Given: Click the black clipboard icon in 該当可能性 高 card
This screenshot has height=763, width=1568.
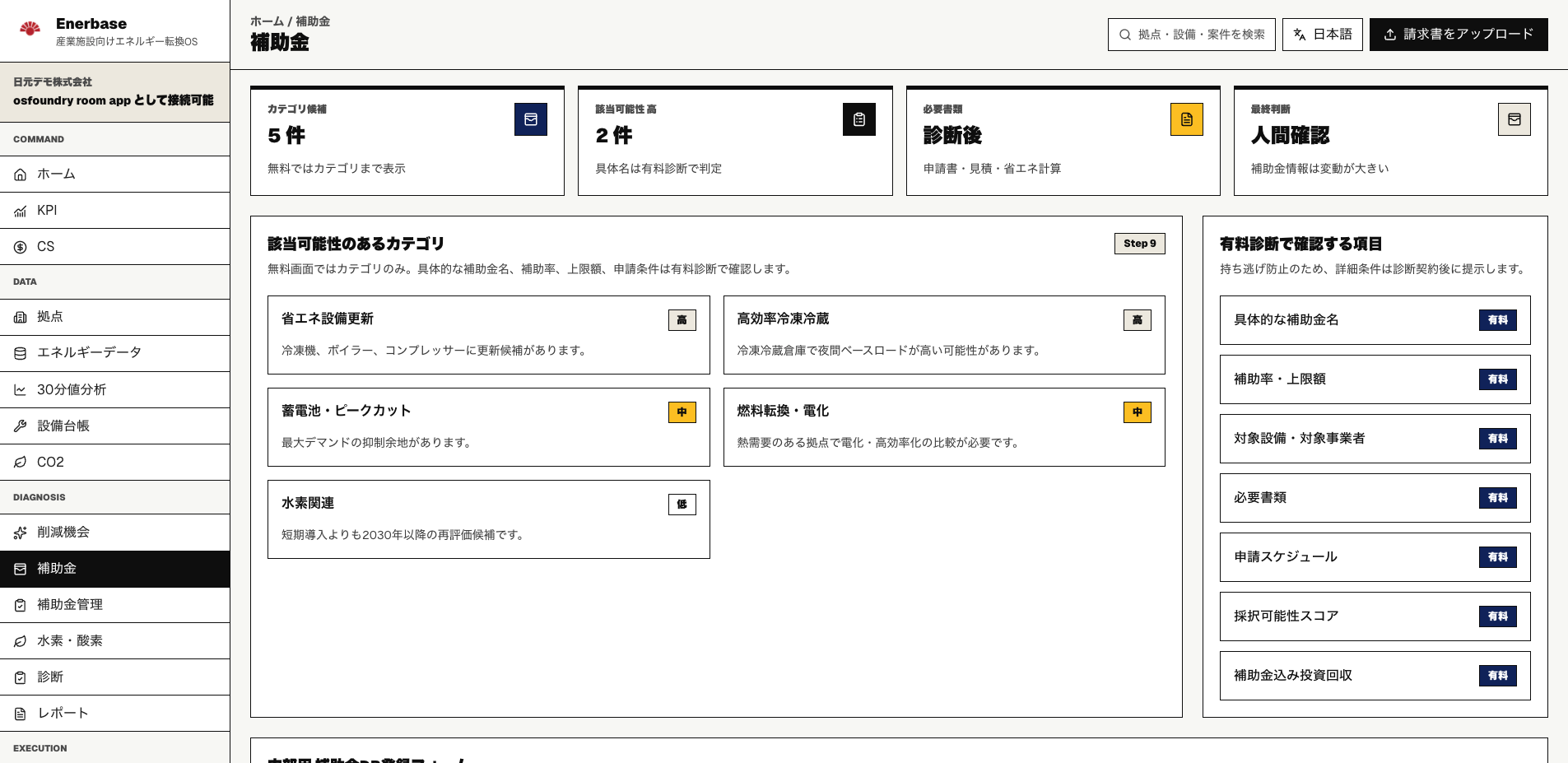Looking at the screenshot, I should click(x=859, y=119).
